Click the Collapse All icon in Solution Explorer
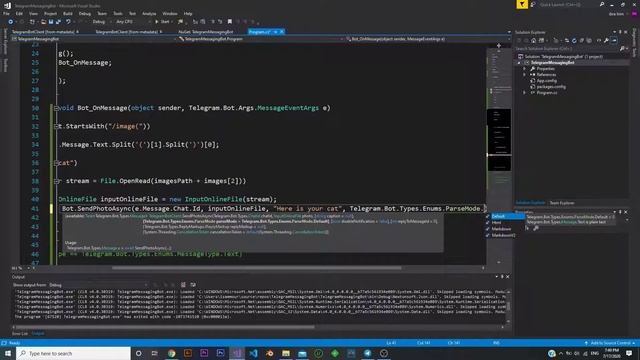 click(582, 40)
